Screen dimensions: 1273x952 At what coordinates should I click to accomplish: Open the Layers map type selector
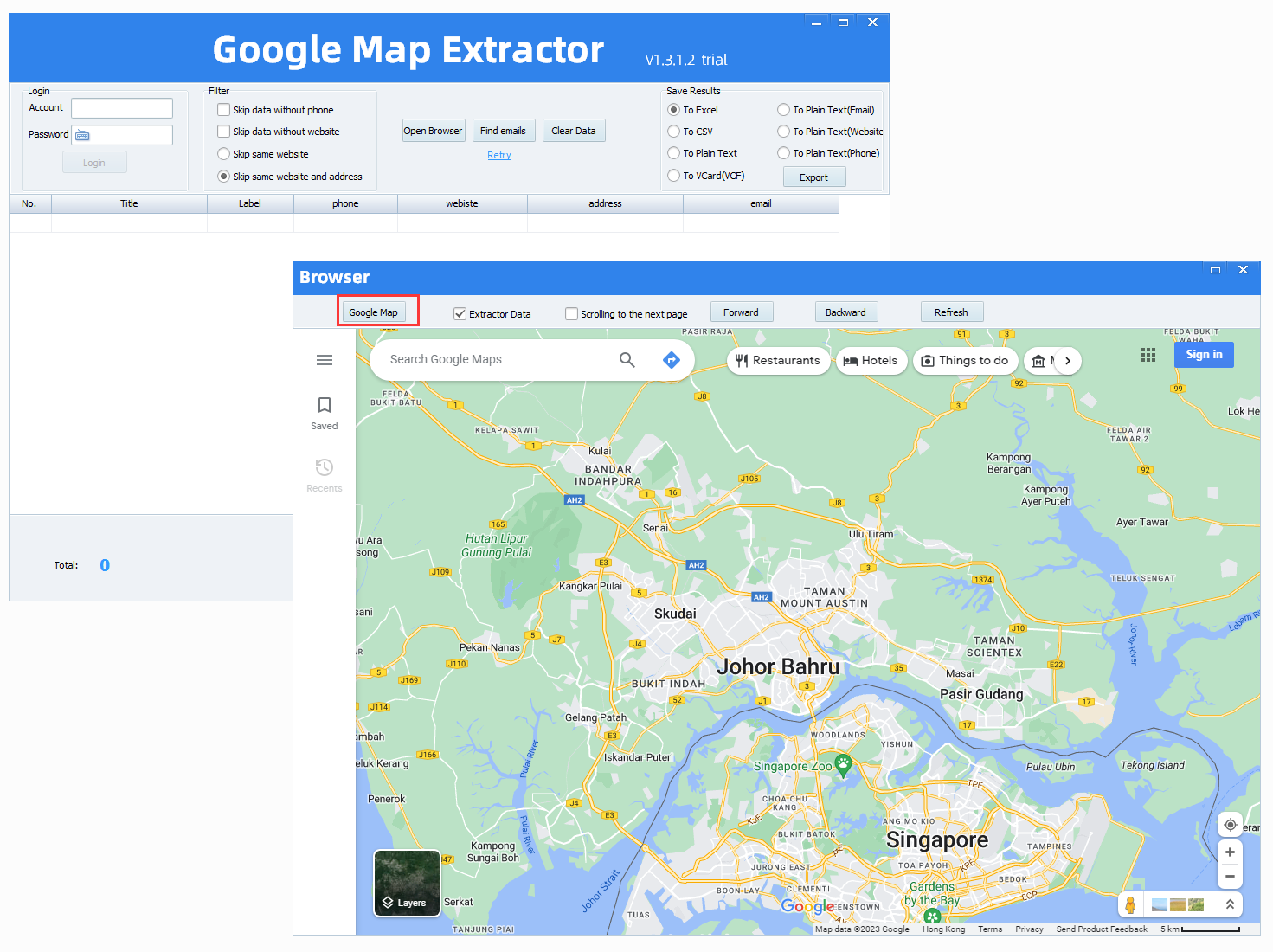407,883
